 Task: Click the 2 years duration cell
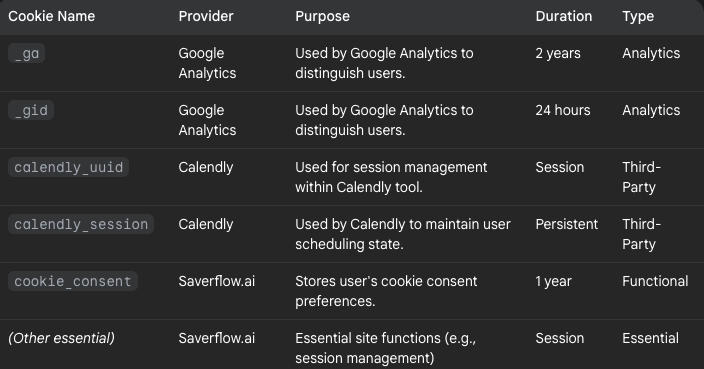pos(558,53)
